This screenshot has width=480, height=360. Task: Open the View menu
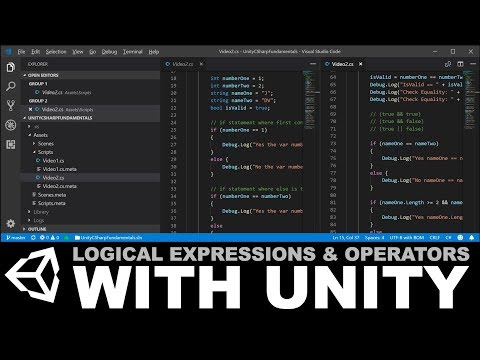click(78, 52)
